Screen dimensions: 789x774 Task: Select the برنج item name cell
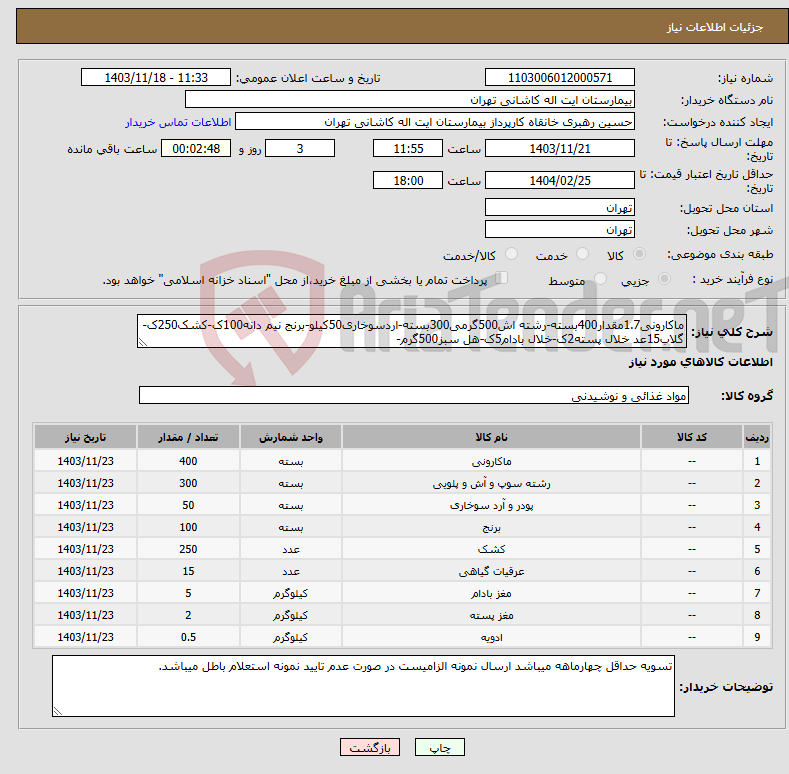[x=491, y=527]
